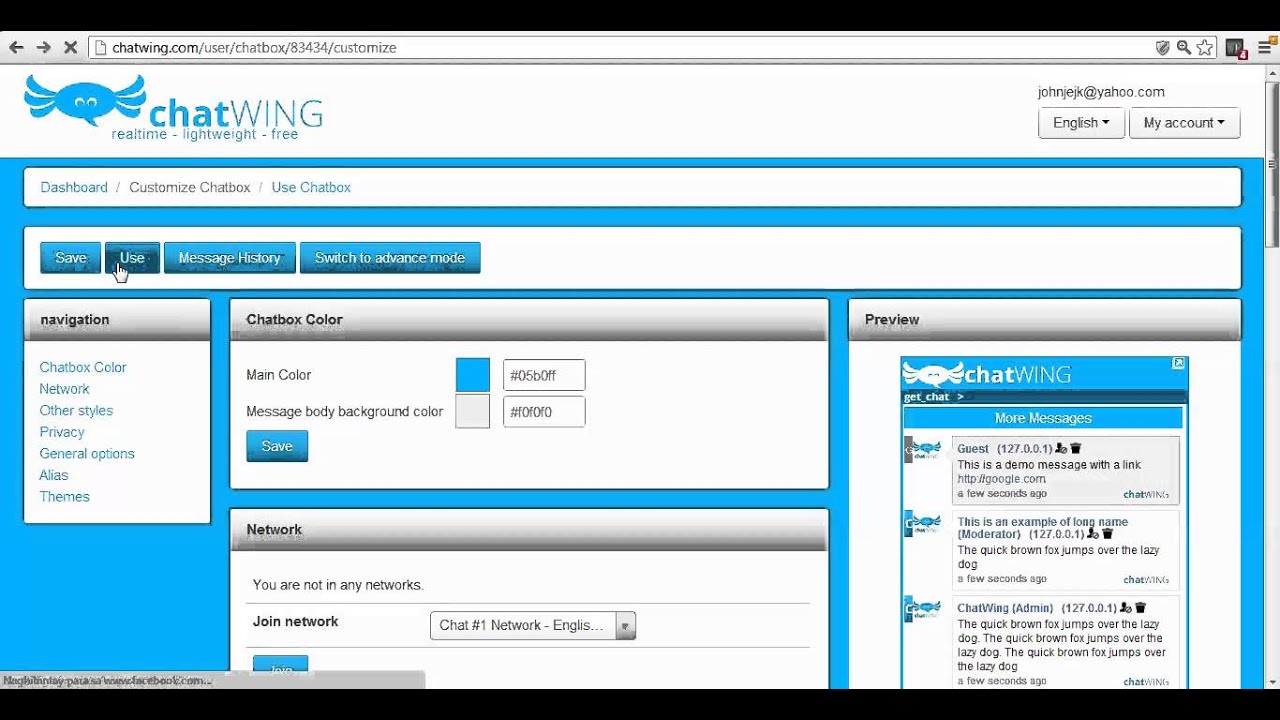The height and width of the screenshot is (720, 1280).
Task: Click the 'You are not in any networks.' text
Action: 338,585
